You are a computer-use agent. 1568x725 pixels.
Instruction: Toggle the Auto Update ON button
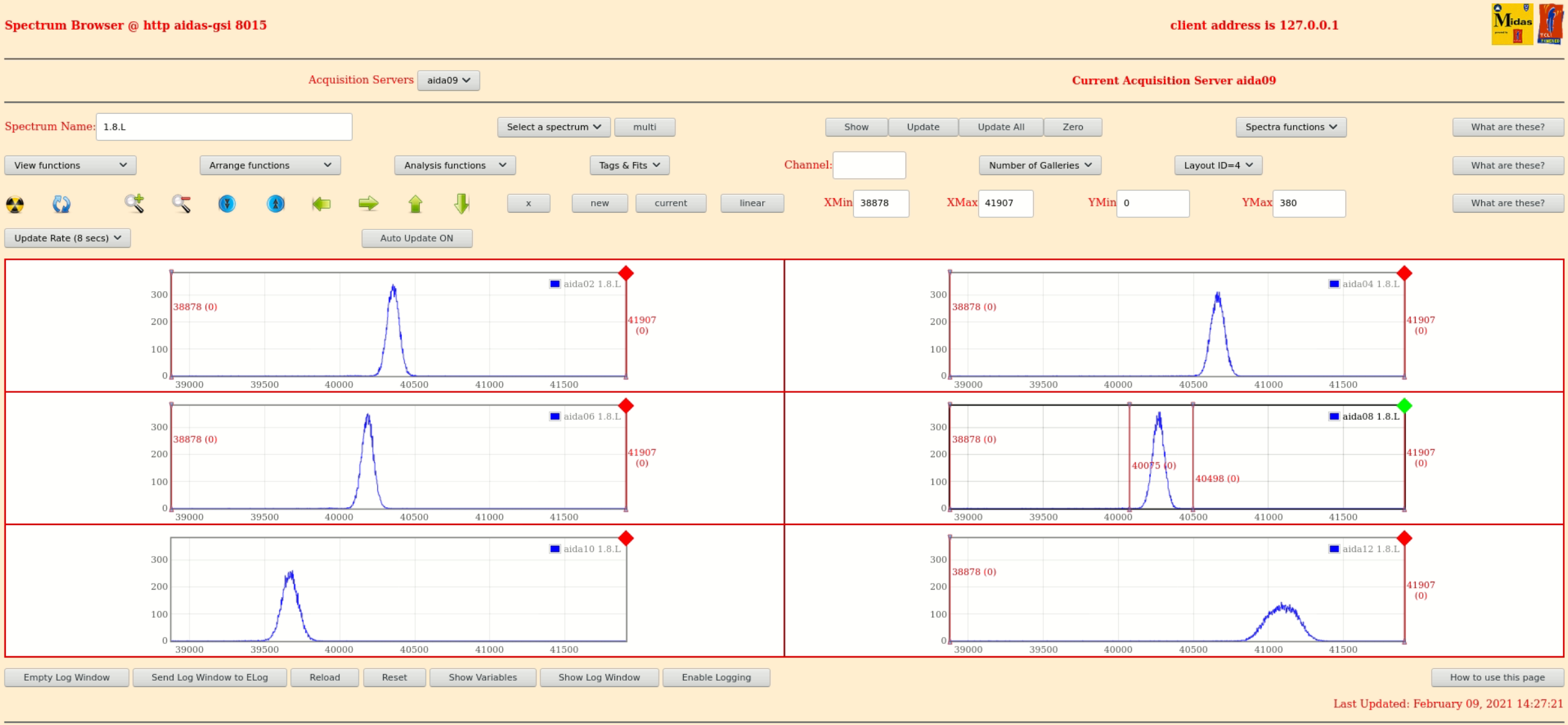point(416,238)
